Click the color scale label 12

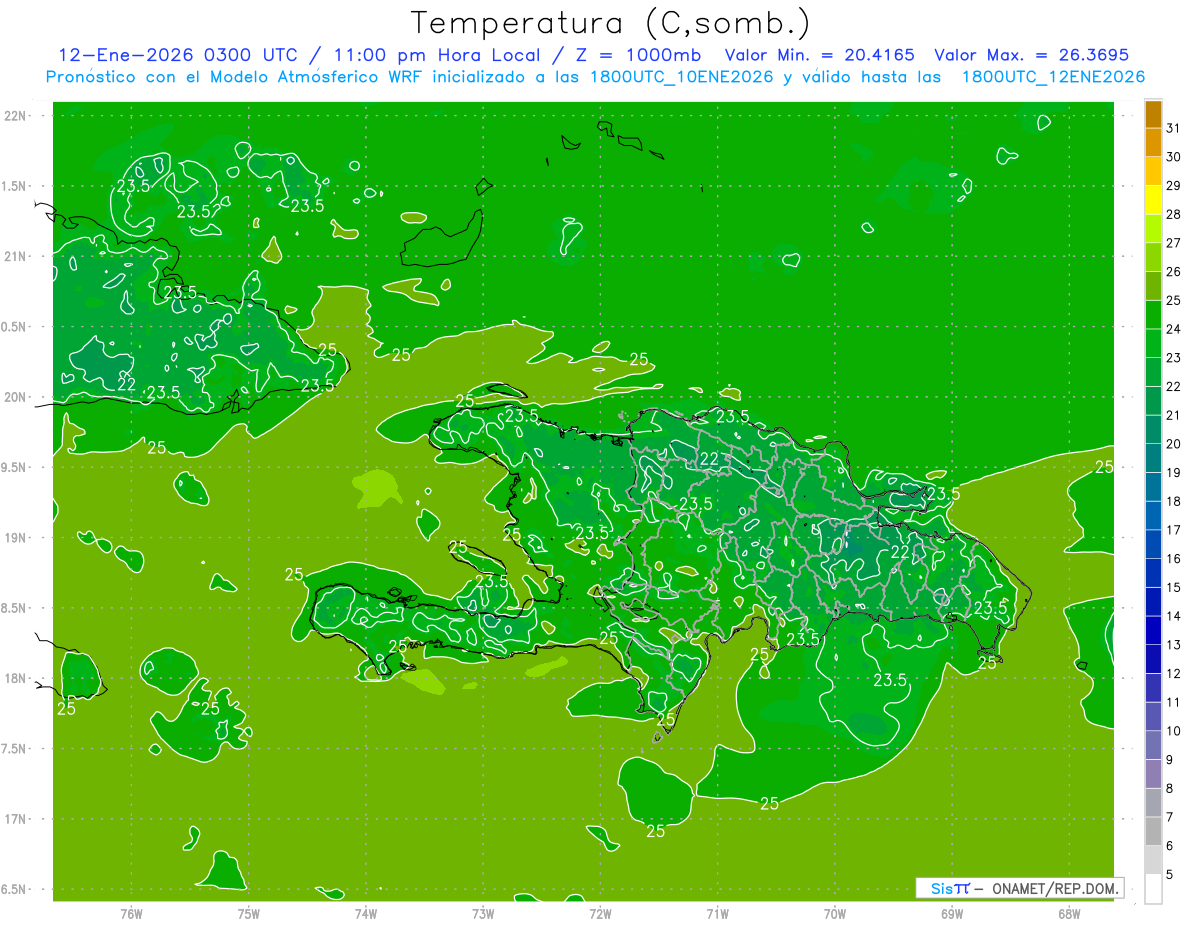click(1174, 673)
